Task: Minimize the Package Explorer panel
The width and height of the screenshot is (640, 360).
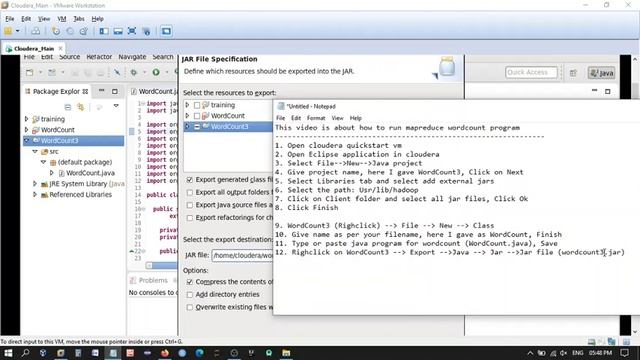Action: pos(102,91)
